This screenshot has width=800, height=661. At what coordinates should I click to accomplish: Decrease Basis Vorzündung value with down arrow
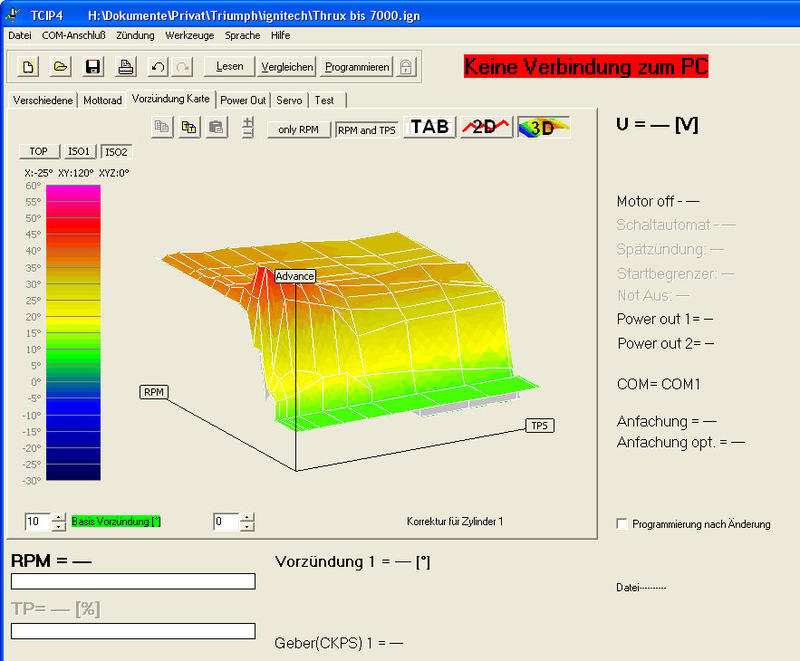(x=59, y=526)
